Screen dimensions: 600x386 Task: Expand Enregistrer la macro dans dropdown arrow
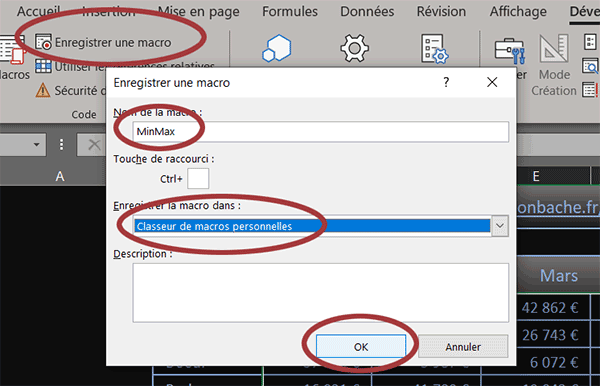pyautogui.click(x=500, y=226)
